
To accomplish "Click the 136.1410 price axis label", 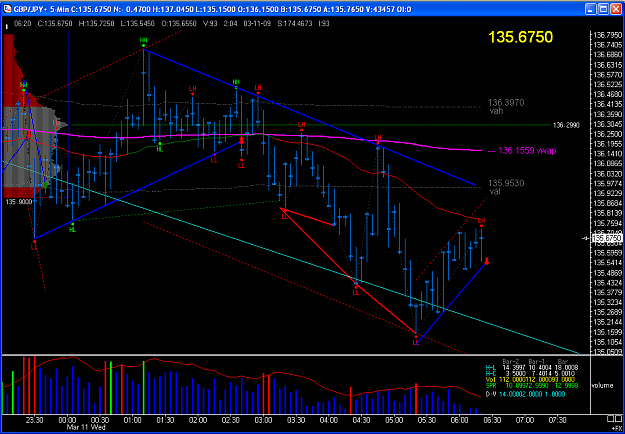I will 607,153.
